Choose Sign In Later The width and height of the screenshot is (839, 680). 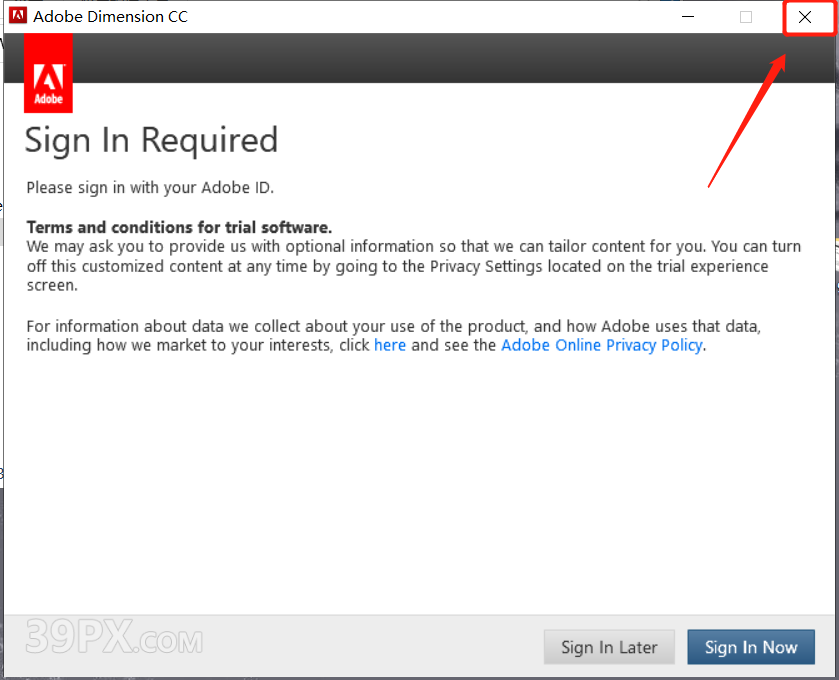pos(609,647)
